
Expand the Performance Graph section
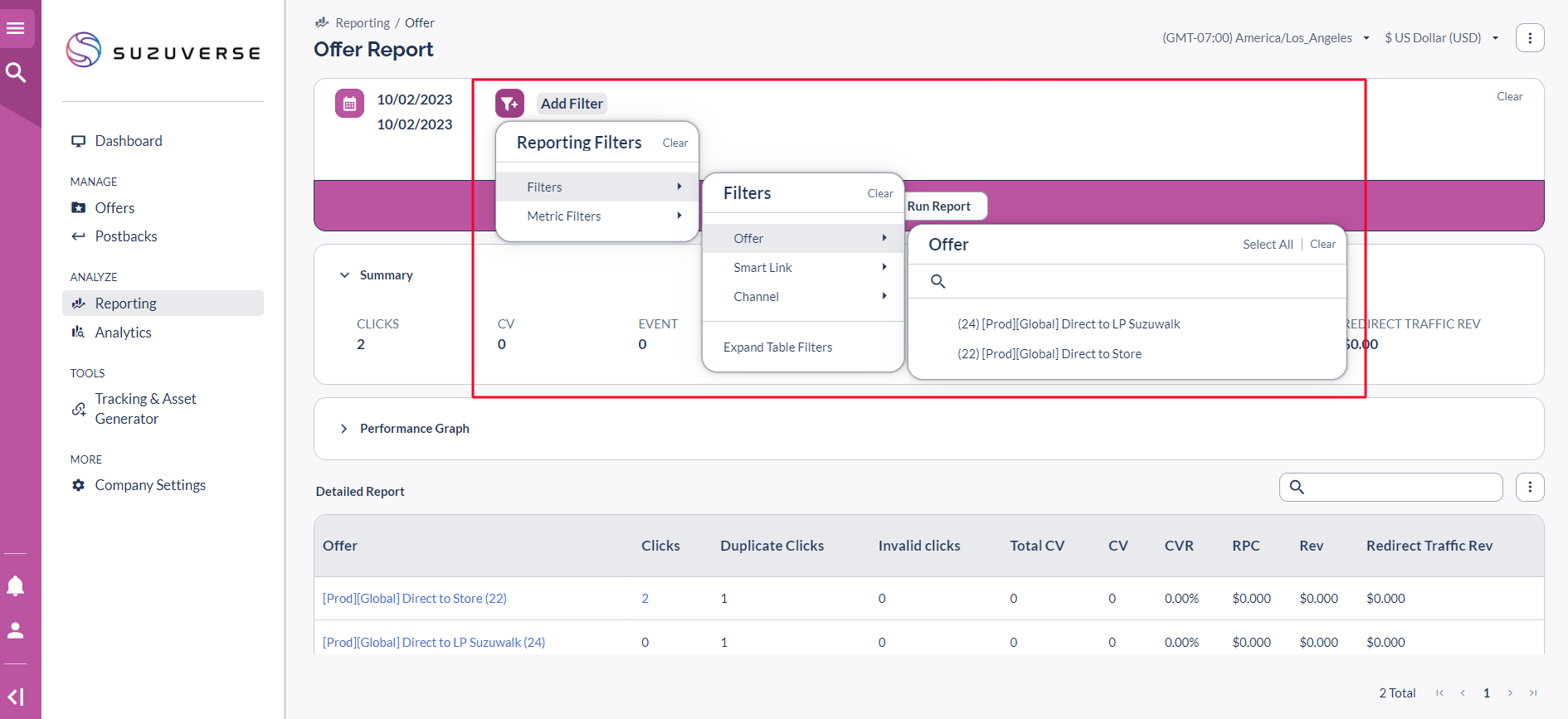click(344, 429)
